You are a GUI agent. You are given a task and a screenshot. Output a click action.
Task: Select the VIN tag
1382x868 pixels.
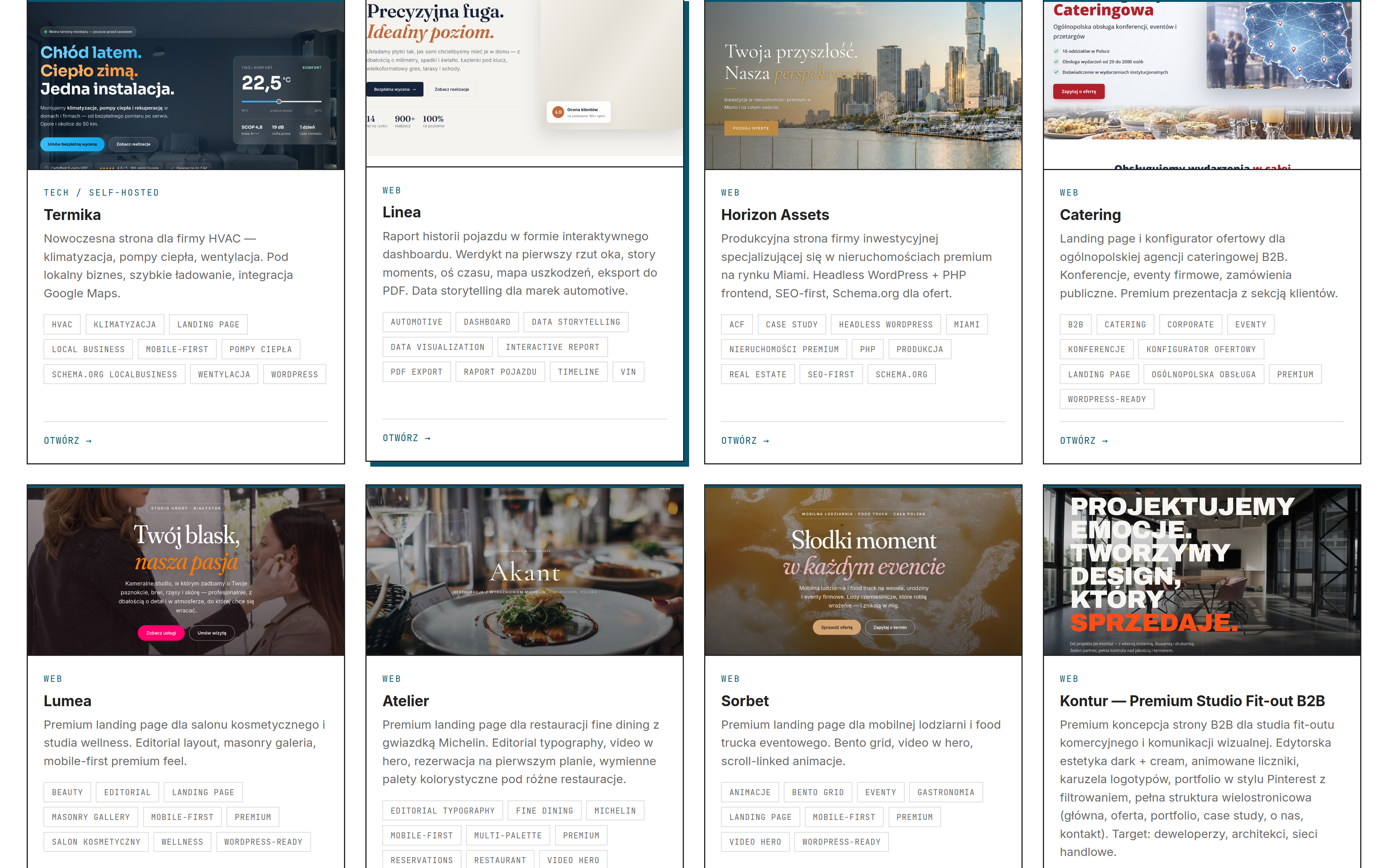point(628,372)
